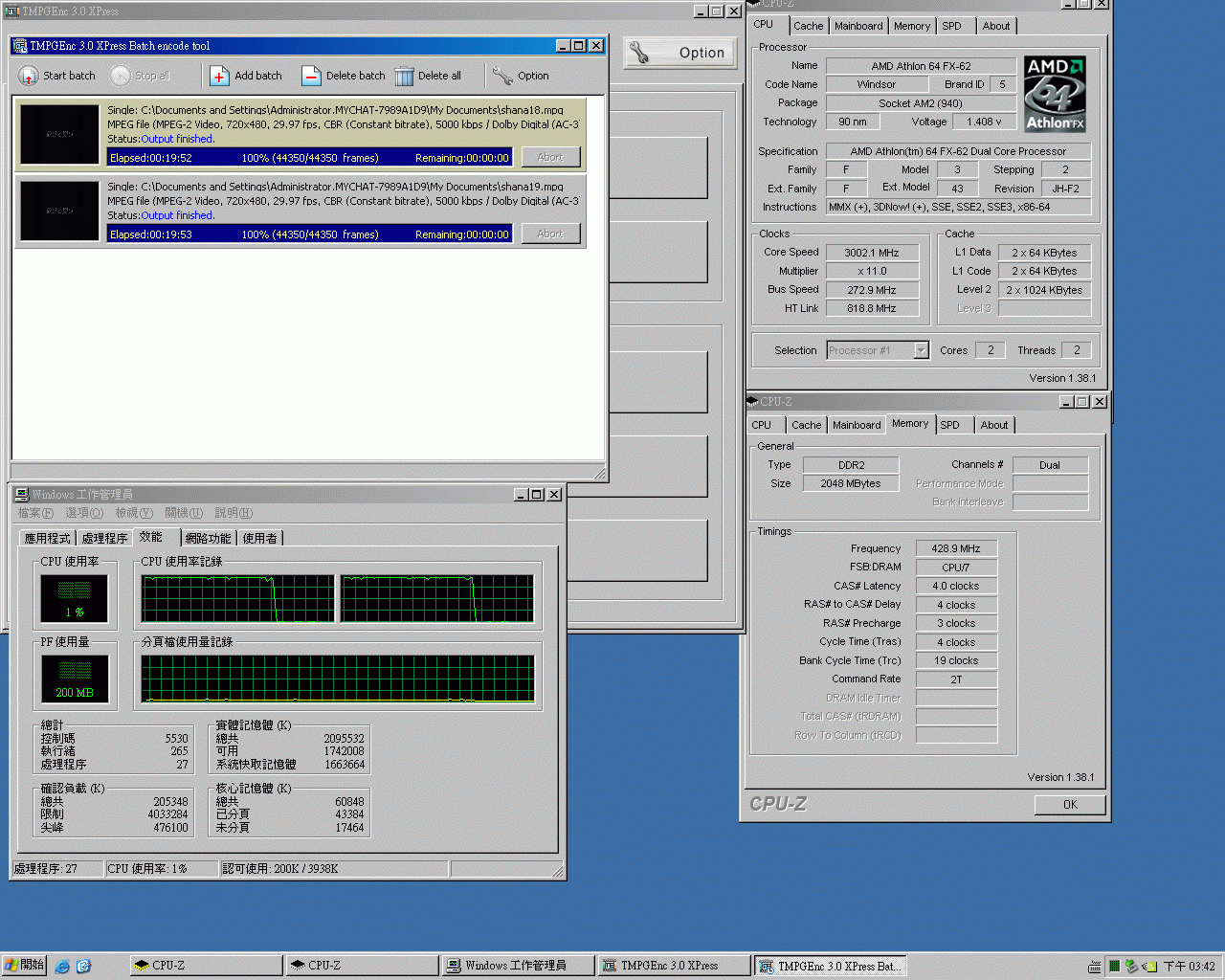Click the Task Manager title bar icon
Viewport: 1225px width, 980px height.
coord(21,495)
